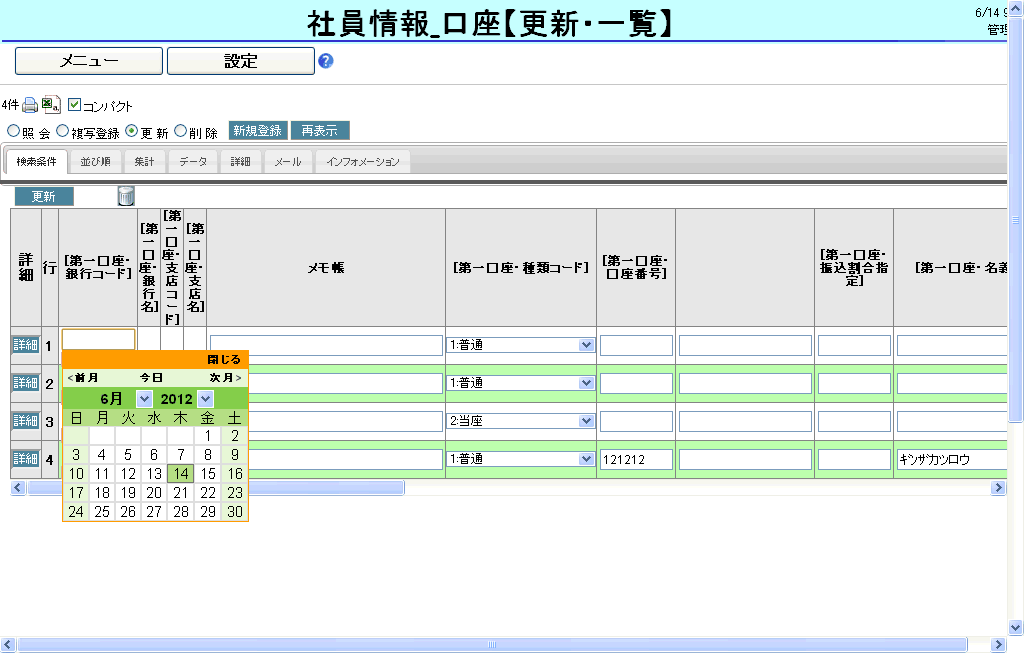Open the calendar month dropdown
Viewport: 1024px width, 653px height.
[x=144, y=398]
